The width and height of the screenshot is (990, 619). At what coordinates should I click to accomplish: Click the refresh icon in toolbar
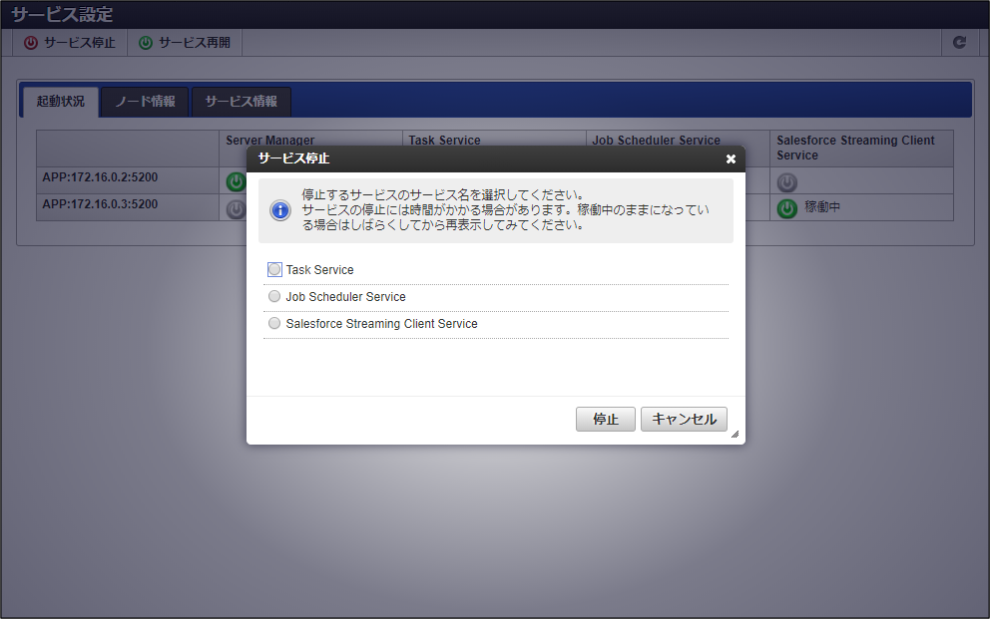(959, 42)
